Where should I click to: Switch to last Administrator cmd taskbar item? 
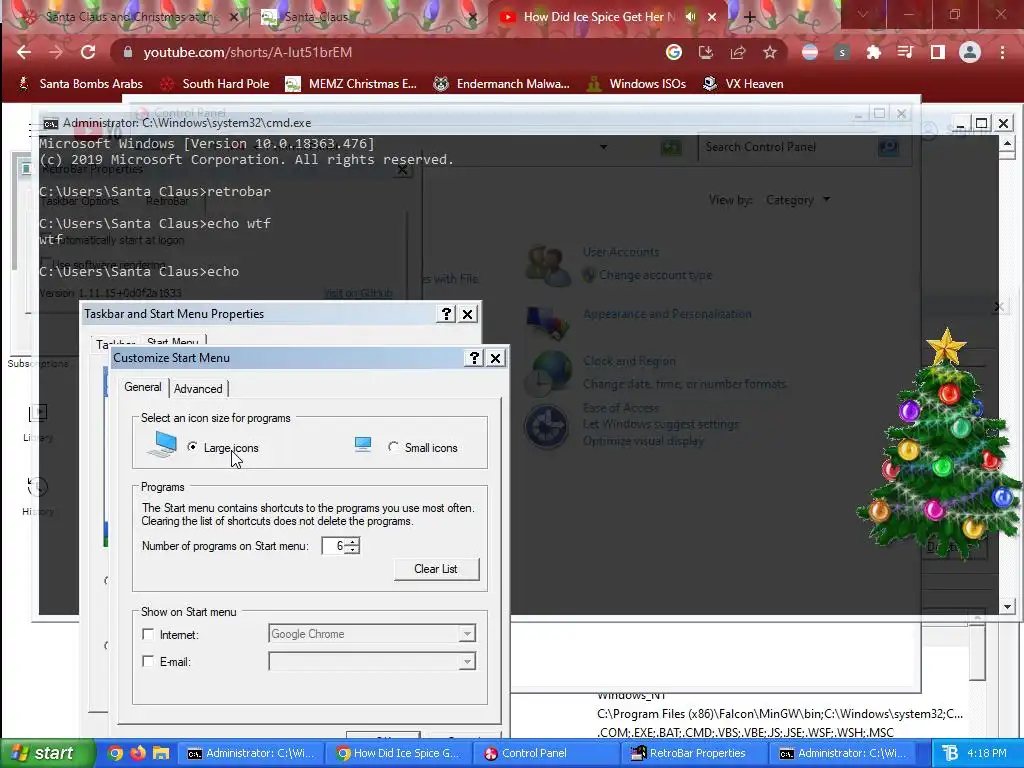(x=842, y=753)
